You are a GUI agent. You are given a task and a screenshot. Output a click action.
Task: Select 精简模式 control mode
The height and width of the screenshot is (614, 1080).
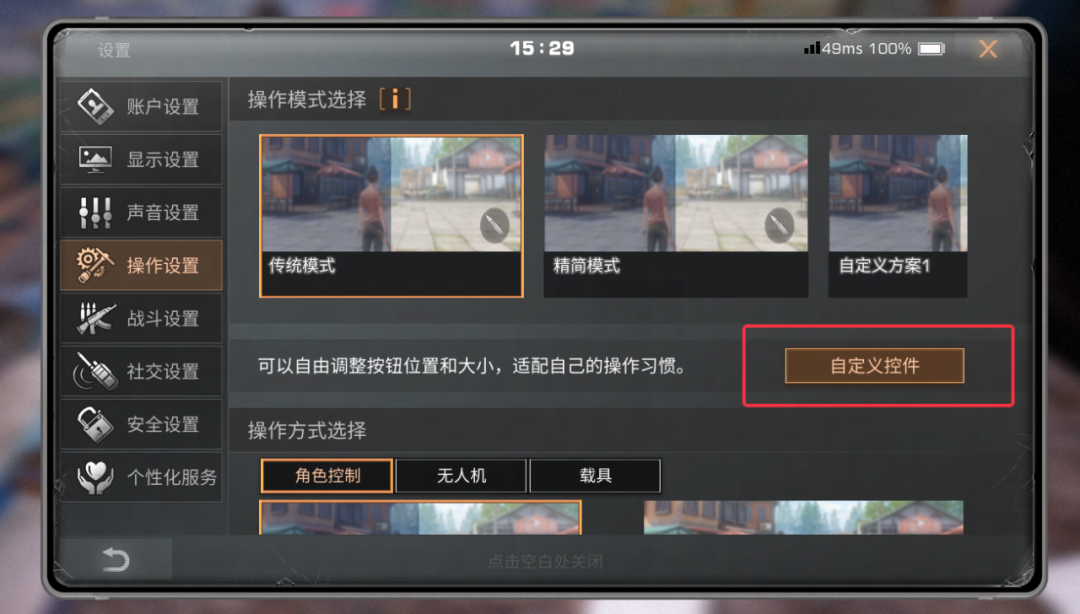click(676, 216)
